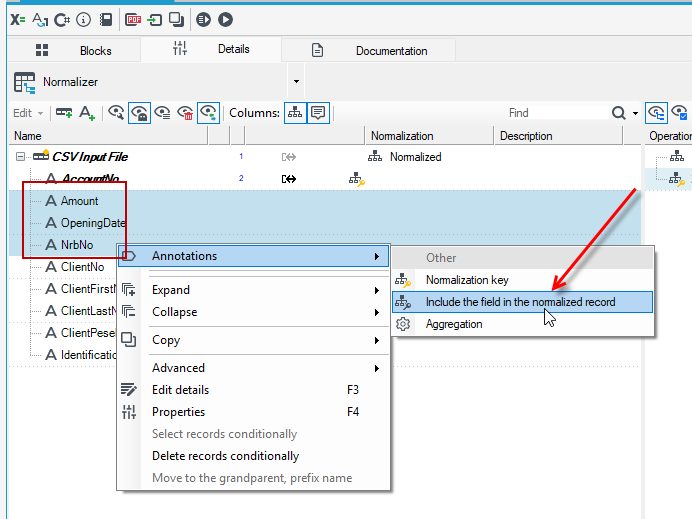Select the AccountNo field row

pos(90,178)
